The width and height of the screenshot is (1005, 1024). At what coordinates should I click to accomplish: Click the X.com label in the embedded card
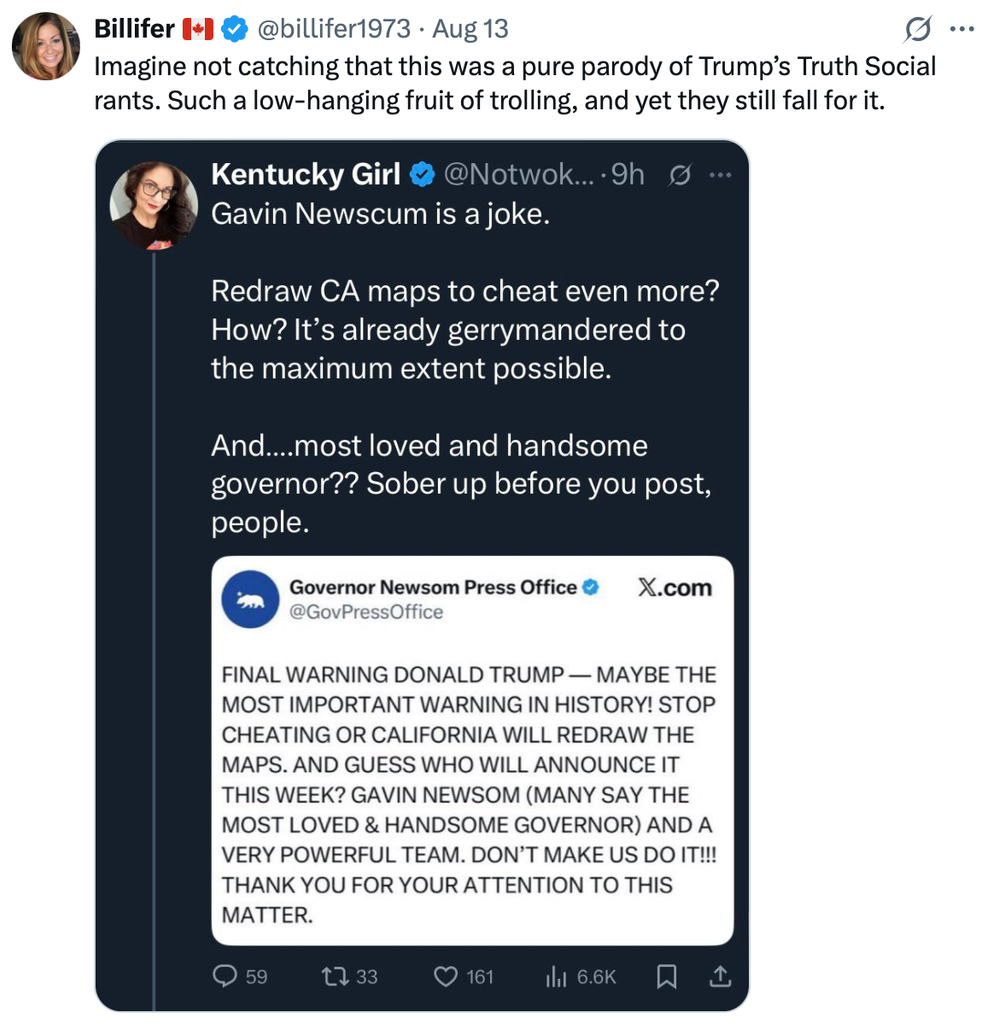click(675, 588)
